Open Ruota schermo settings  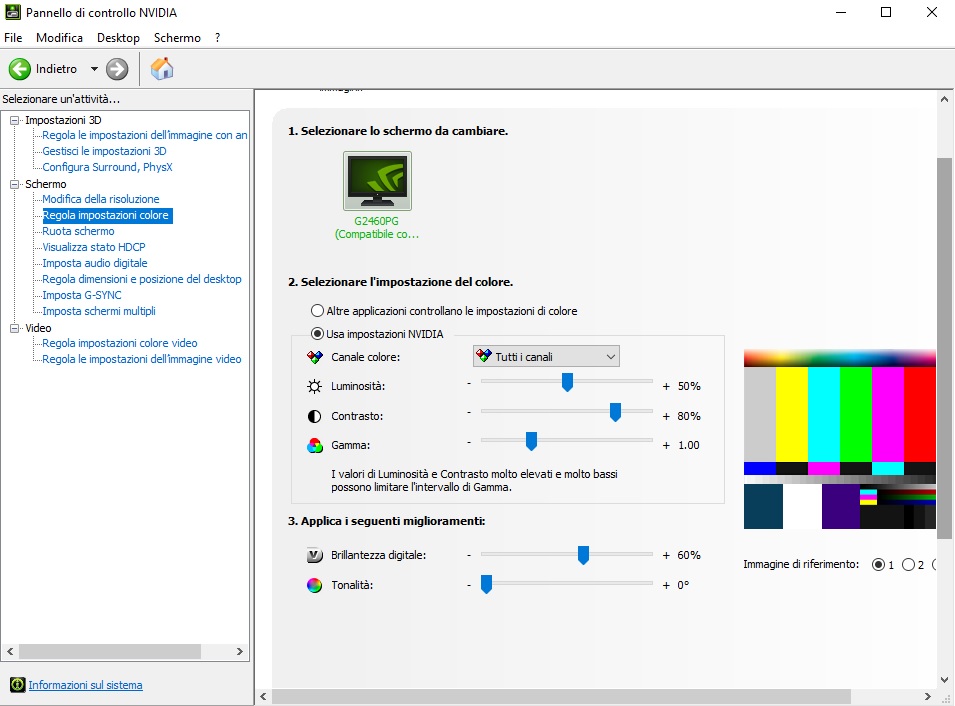[x=78, y=231]
